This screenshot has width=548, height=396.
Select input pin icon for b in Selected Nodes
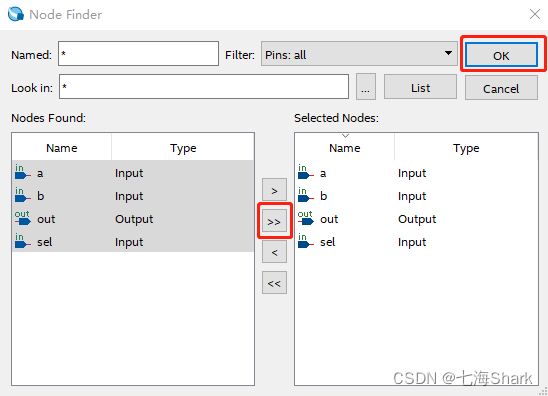click(x=305, y=195)
